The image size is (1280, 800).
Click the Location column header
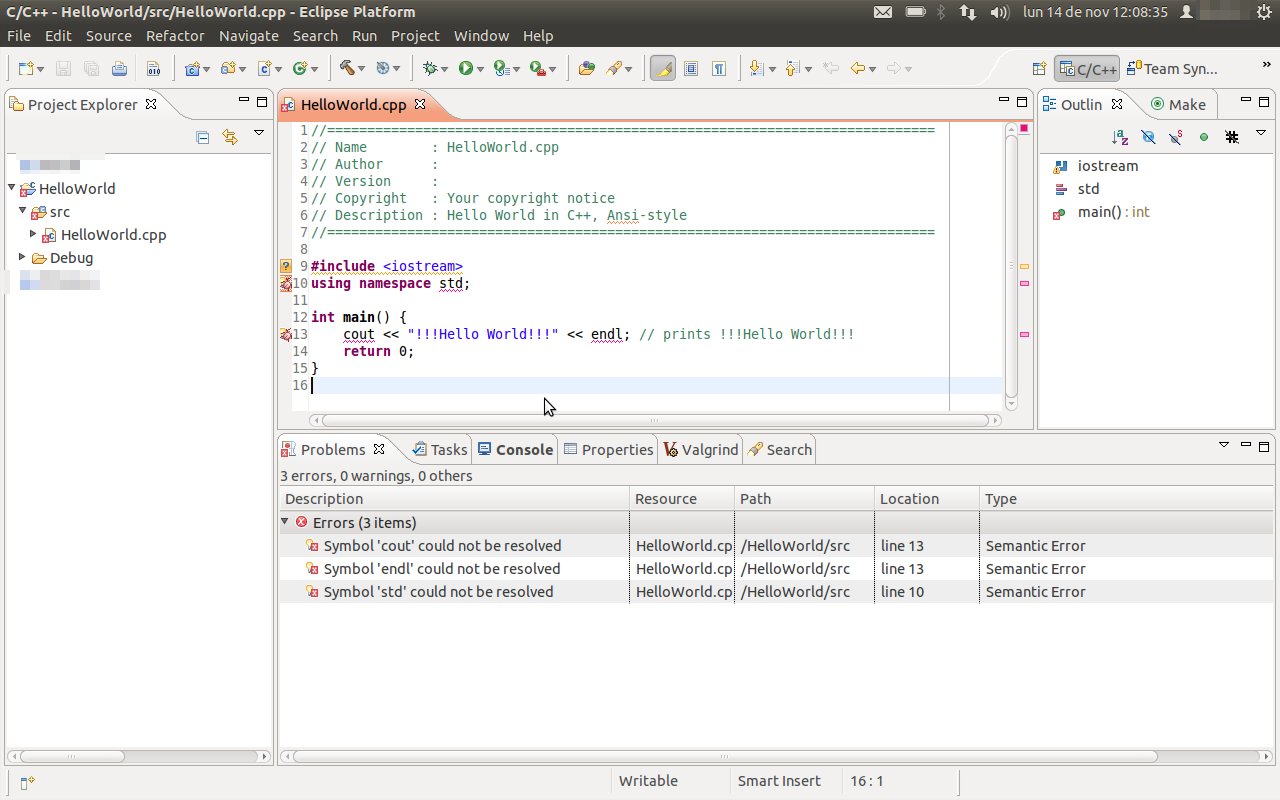tap(909, 499)
